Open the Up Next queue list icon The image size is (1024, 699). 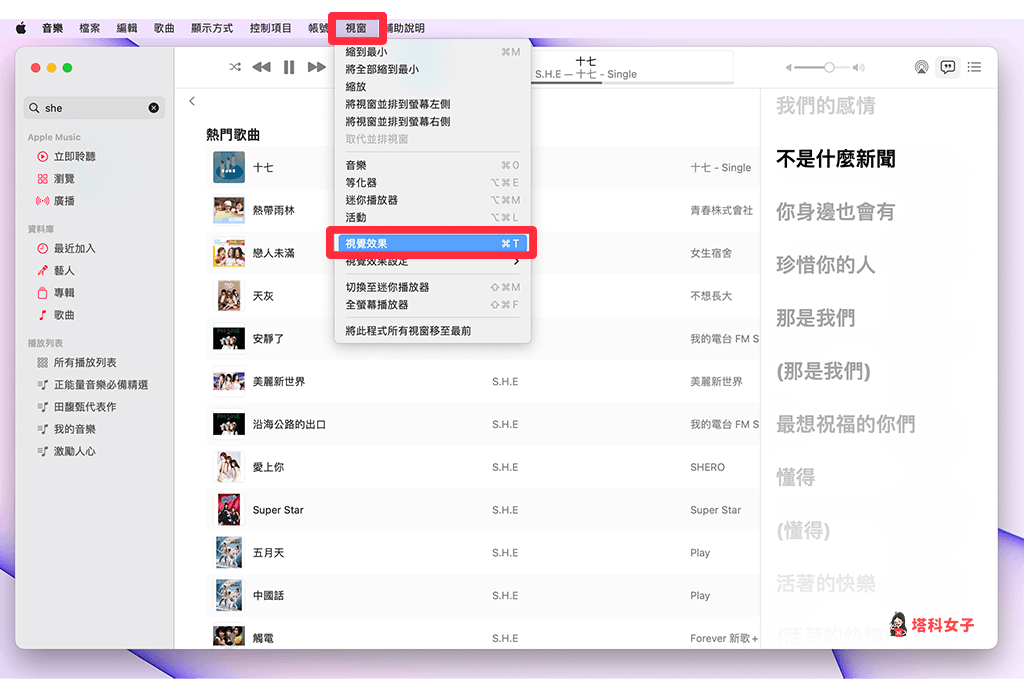tap(974, 67)
